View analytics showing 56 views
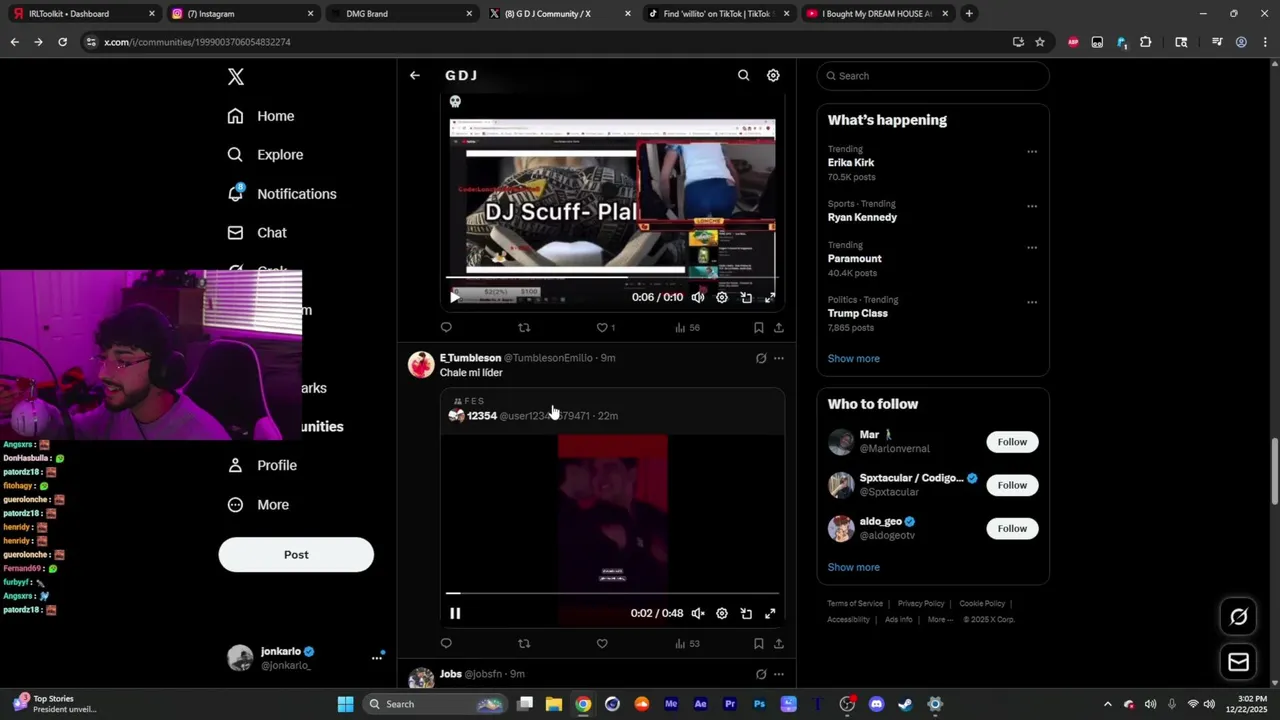The image size is (1280, 720). [687, 327]
